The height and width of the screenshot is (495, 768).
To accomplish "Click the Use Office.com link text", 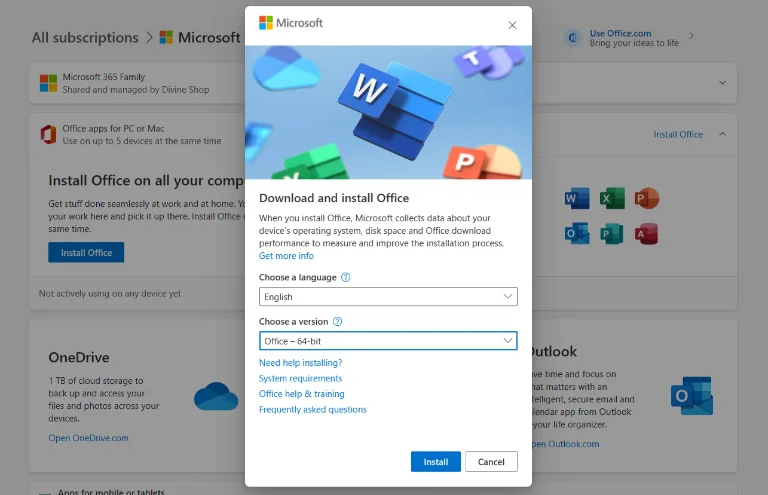I will [621, 33].
